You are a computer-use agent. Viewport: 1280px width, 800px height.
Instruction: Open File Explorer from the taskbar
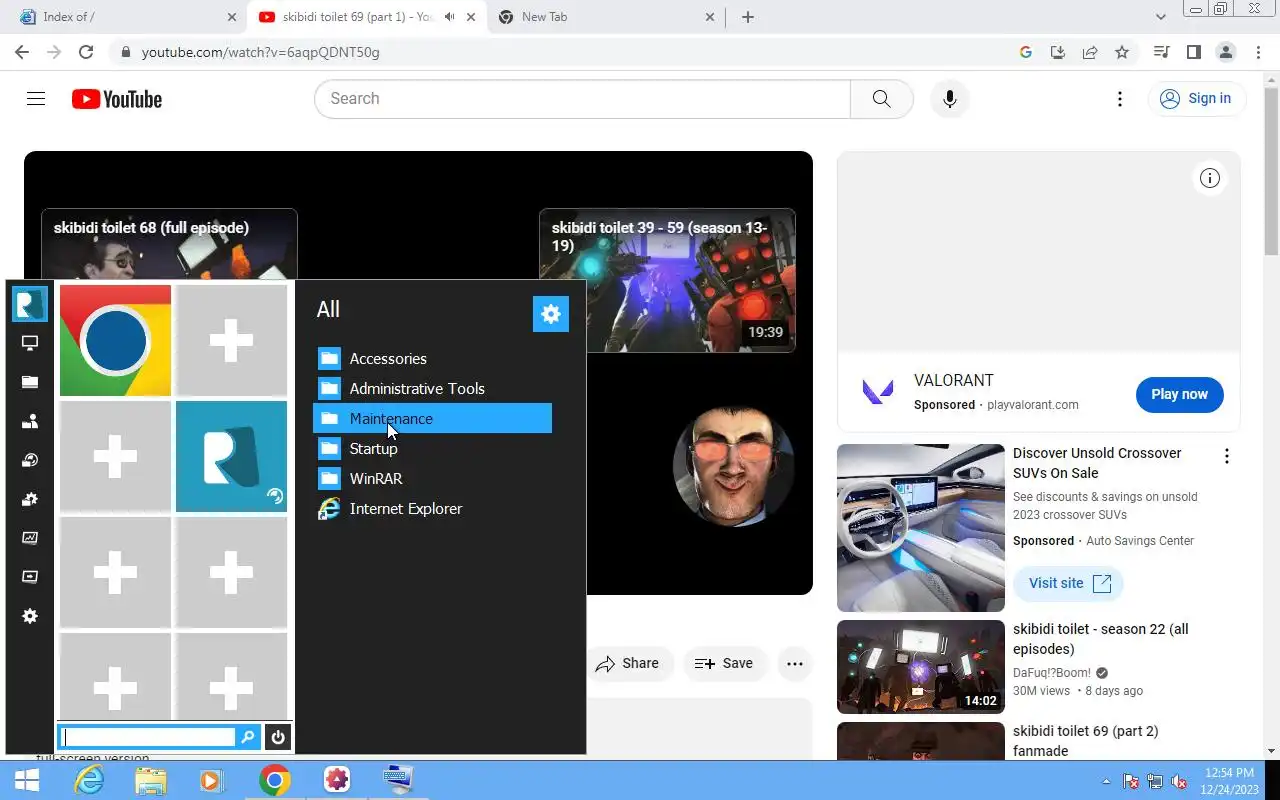[x=150, y=780]
